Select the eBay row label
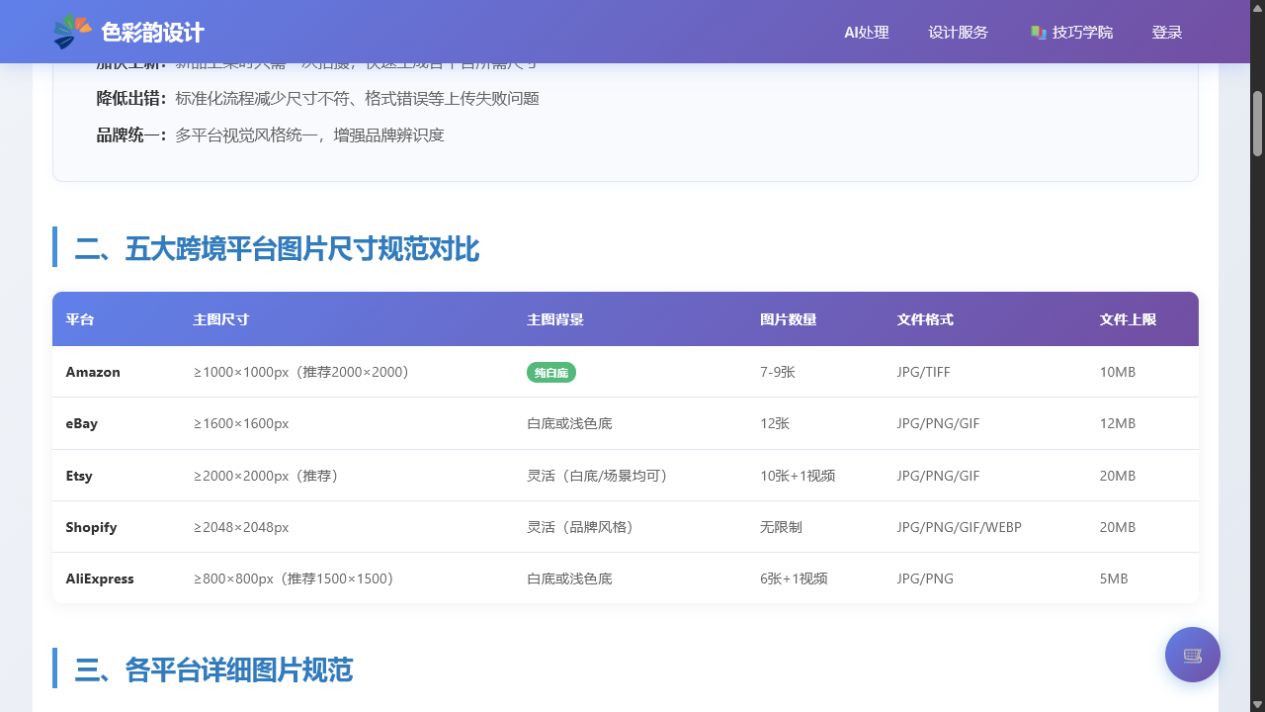 [x=82, y=424]
